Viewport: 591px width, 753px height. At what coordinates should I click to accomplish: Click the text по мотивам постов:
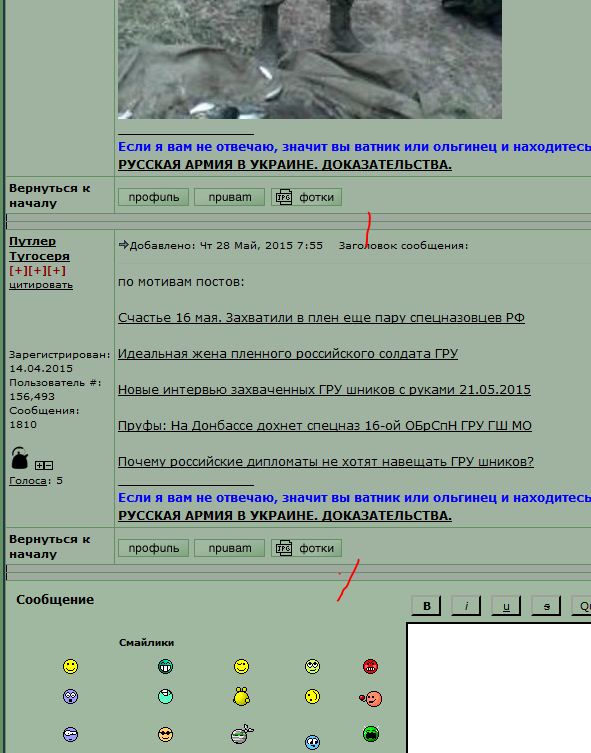coord(181,281)
